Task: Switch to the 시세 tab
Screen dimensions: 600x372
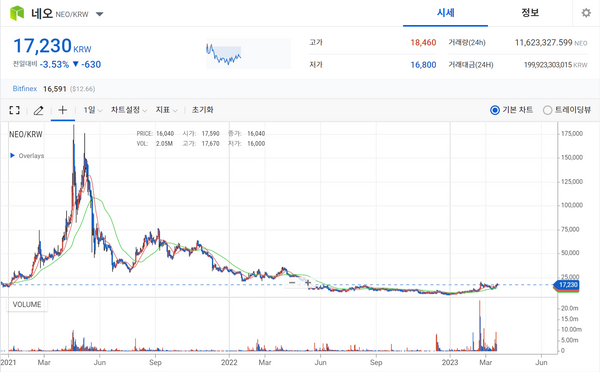Action: [x=445, y=13]
